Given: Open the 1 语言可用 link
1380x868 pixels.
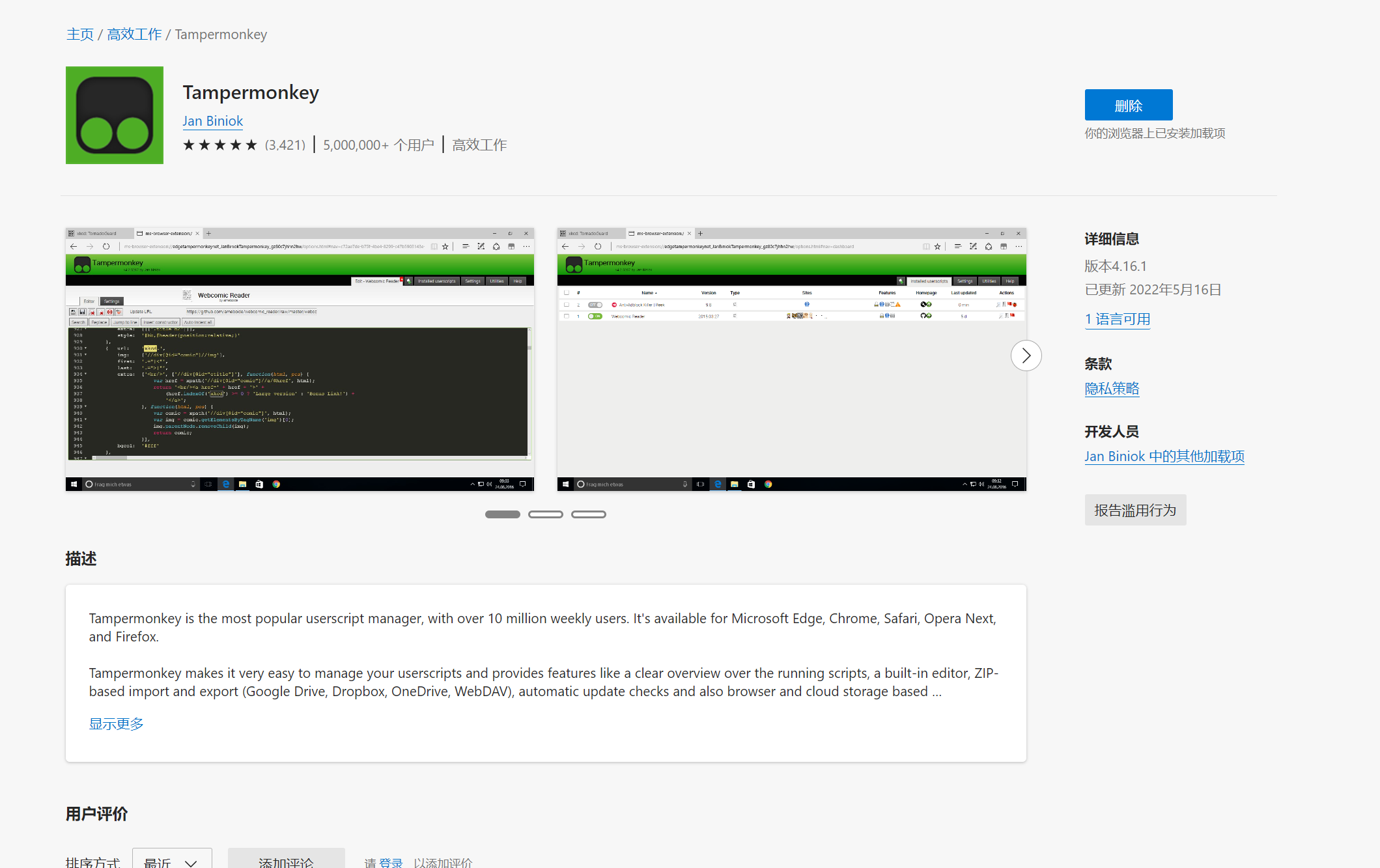Looking at the screenshot, I should [x=1118, y=319].
